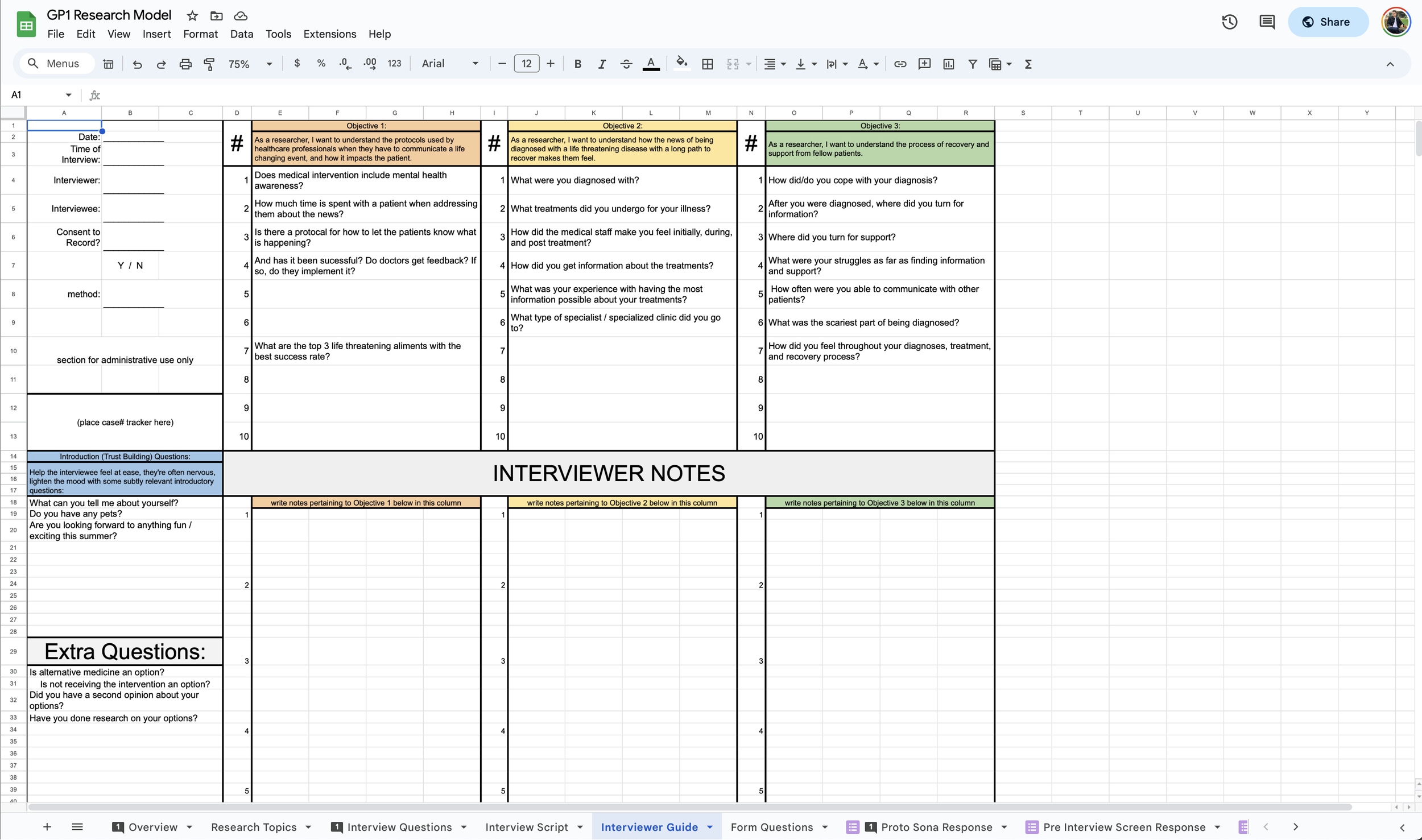This screenshot has height=840, width=1422.
Task: Add a new sheet with plus button
Action: click(47, 827)
